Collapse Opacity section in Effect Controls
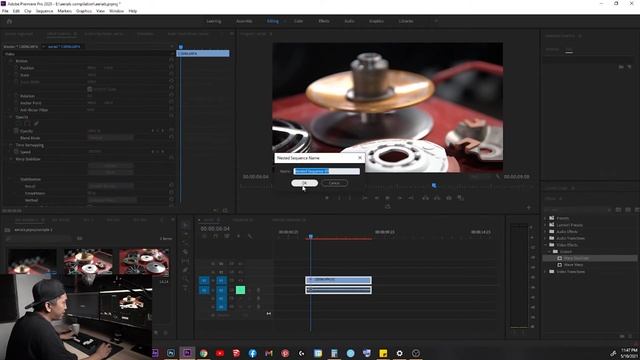 [11, 117]
